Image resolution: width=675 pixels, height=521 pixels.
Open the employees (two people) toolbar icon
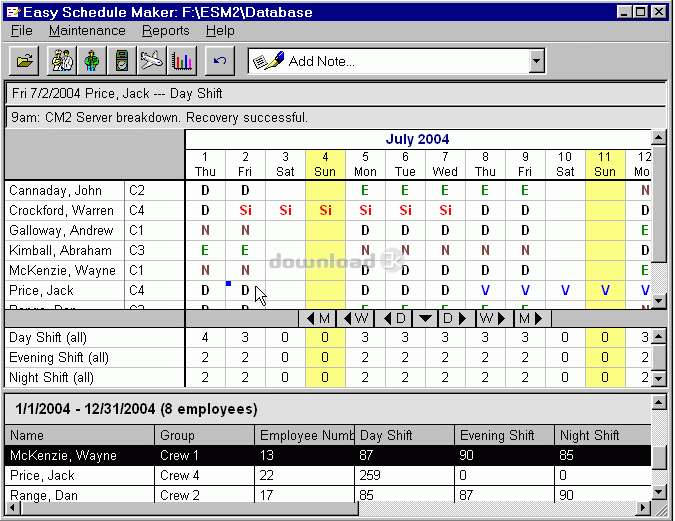click(x=62, y=61)
